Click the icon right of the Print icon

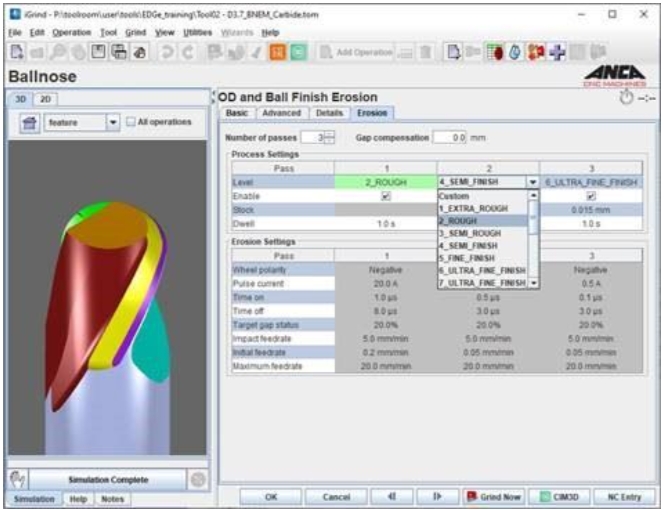coord(140,52)
